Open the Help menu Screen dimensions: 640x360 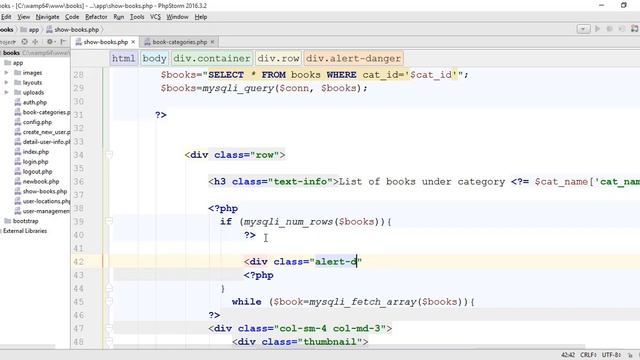click(200, 17)
